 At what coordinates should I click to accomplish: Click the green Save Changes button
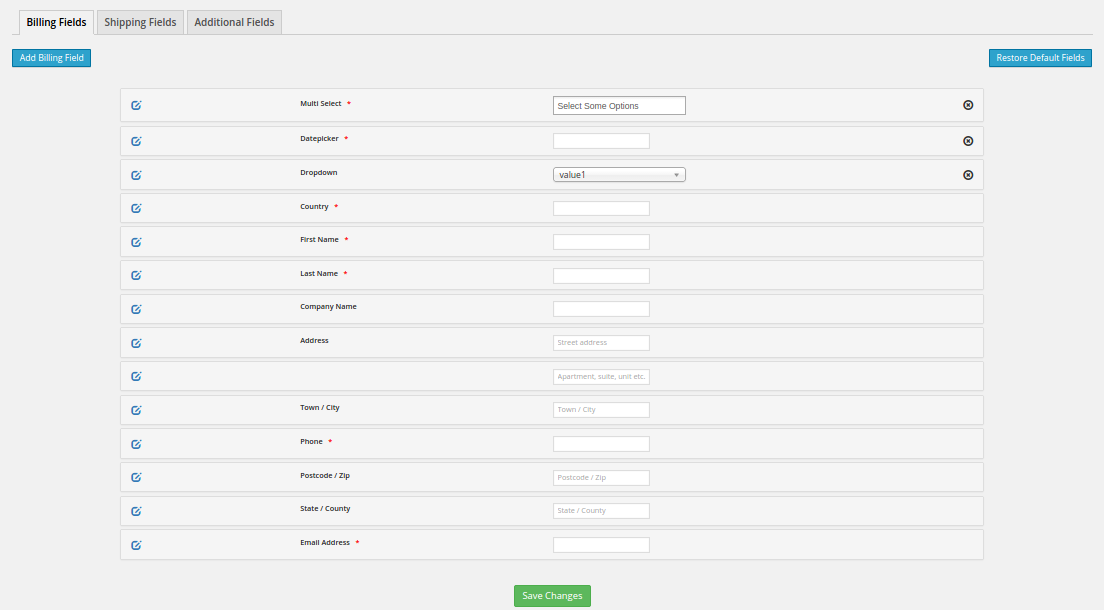[552, 596]
